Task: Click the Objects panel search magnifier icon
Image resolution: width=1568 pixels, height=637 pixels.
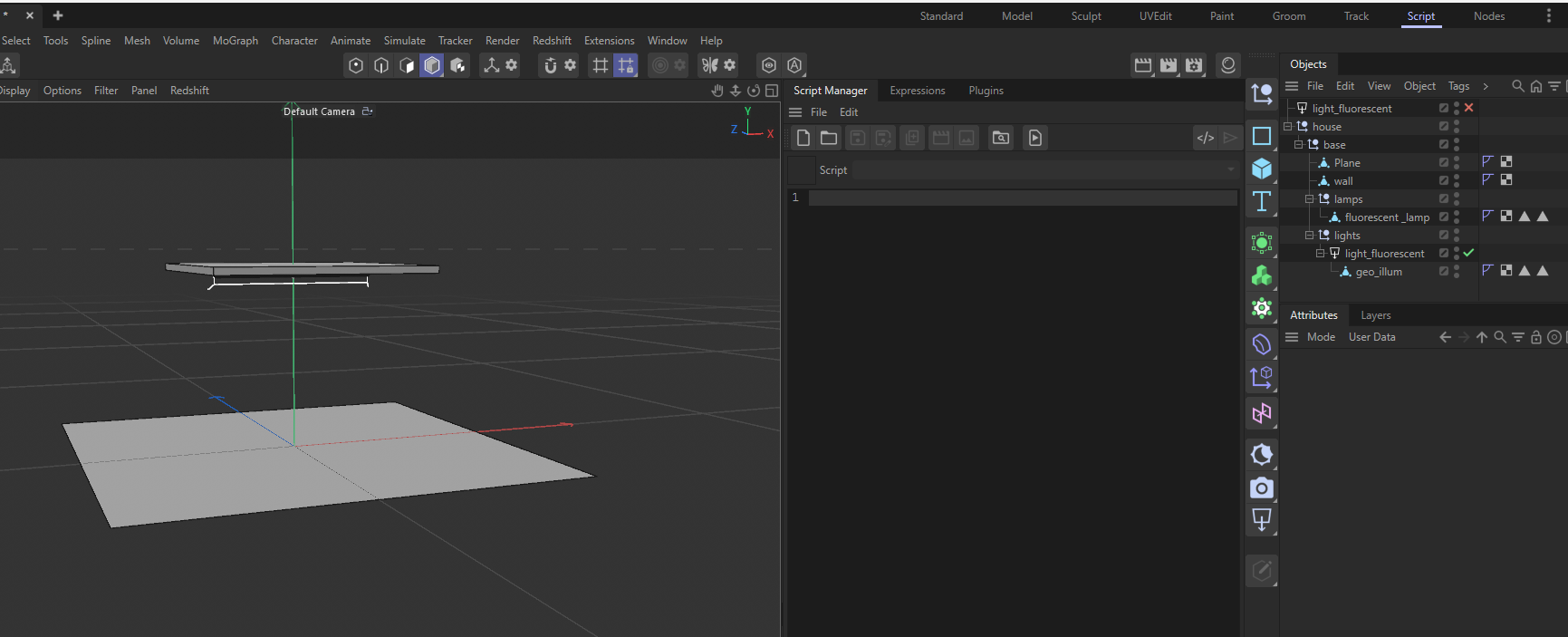Action: (1518, 86)
